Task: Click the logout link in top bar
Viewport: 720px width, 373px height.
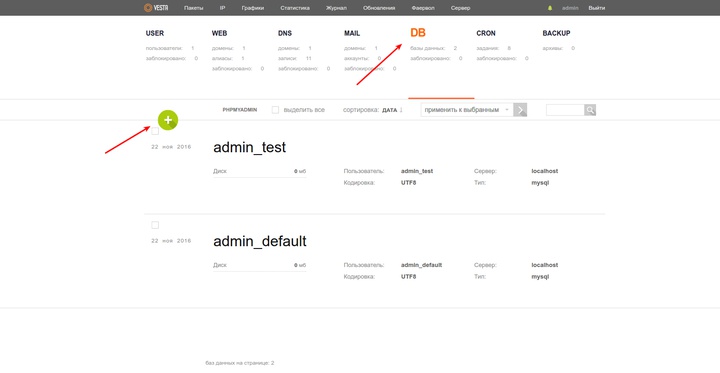Action: click(x=596, y=8)
